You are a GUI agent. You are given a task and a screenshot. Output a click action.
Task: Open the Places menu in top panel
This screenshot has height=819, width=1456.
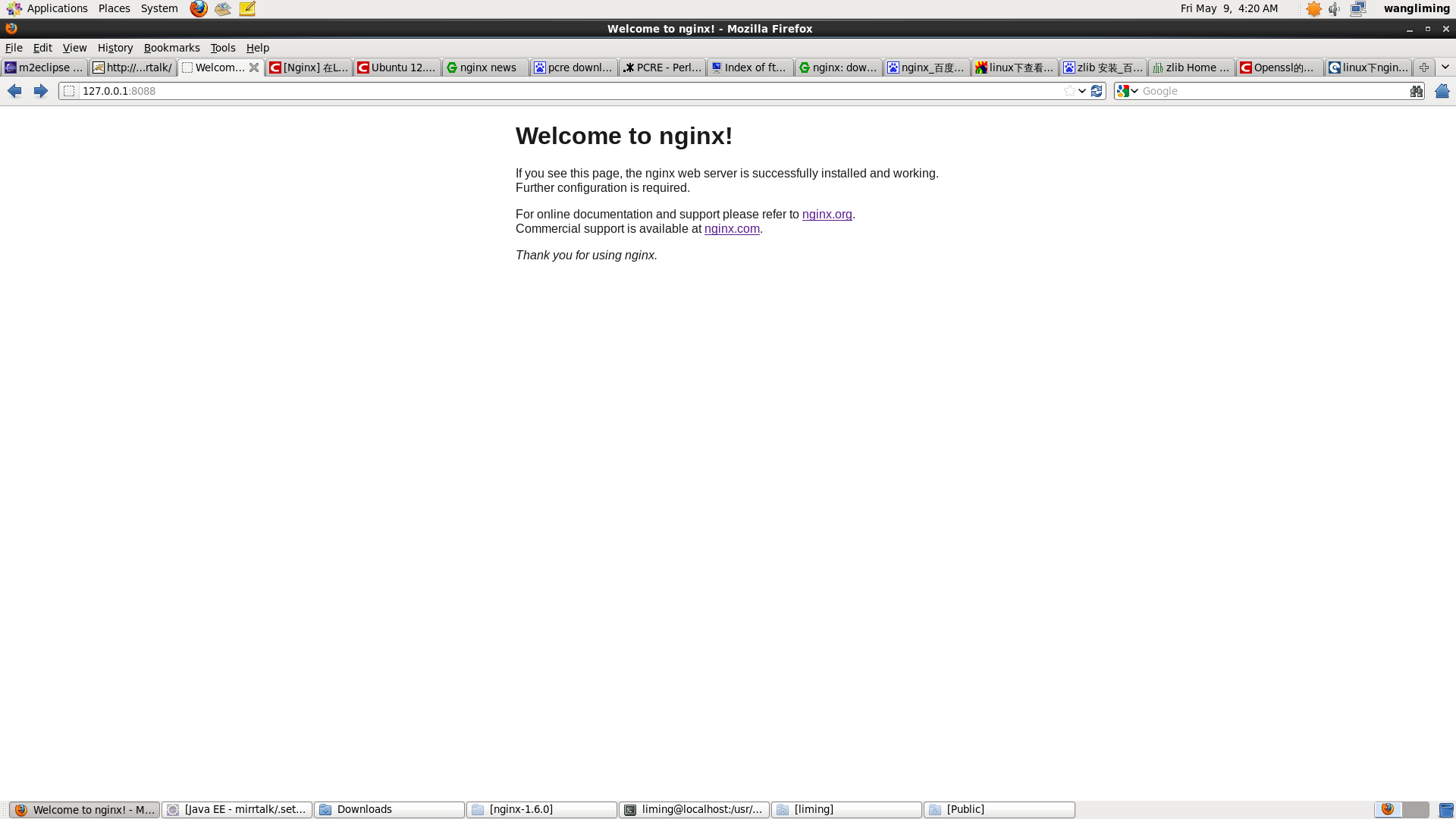point(114,8)
